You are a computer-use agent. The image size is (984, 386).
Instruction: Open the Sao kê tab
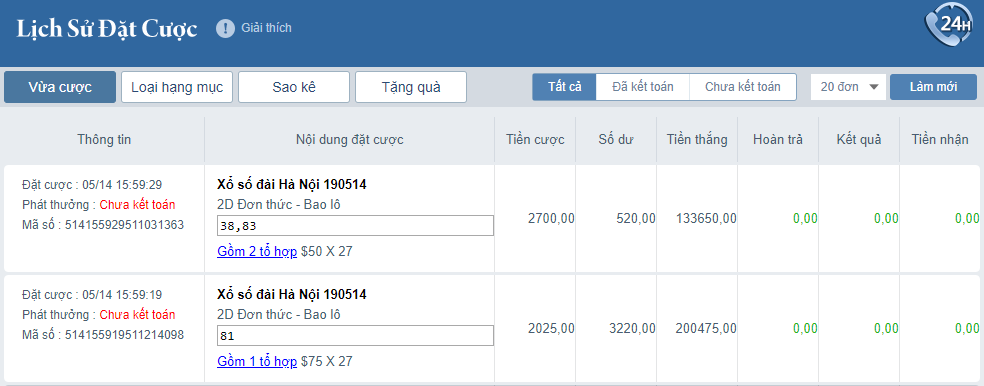pyautogui.click(x=294, y=87)
